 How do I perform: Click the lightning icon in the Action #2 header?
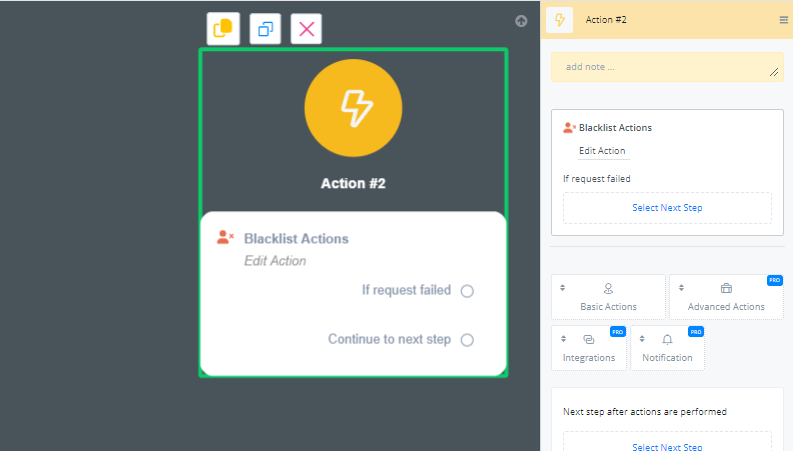[560, 20]
